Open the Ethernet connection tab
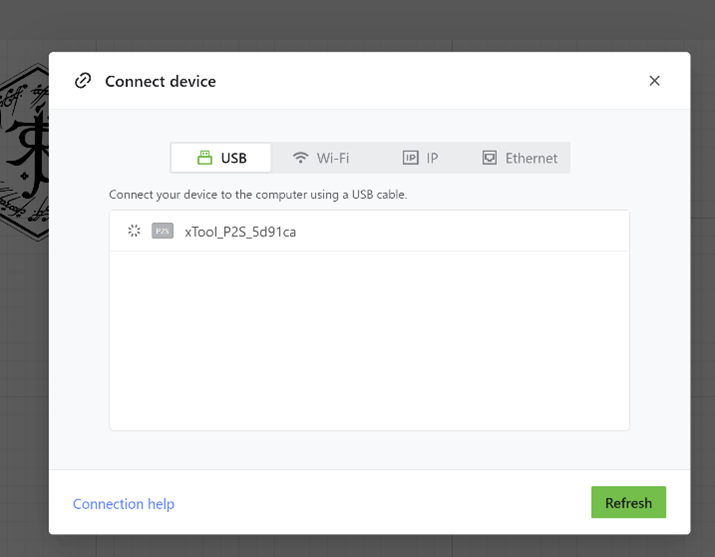 click(520, 158)
